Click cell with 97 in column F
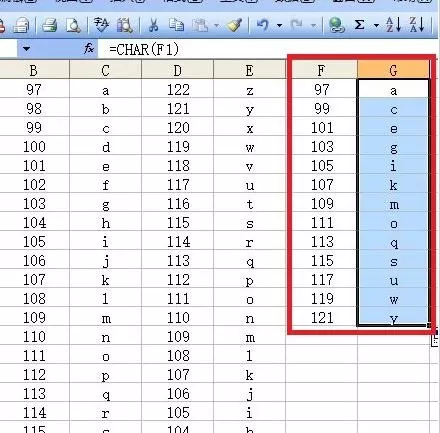Image resolution: width=440 pixels, height=433 pixels. [x=322, y=89]
